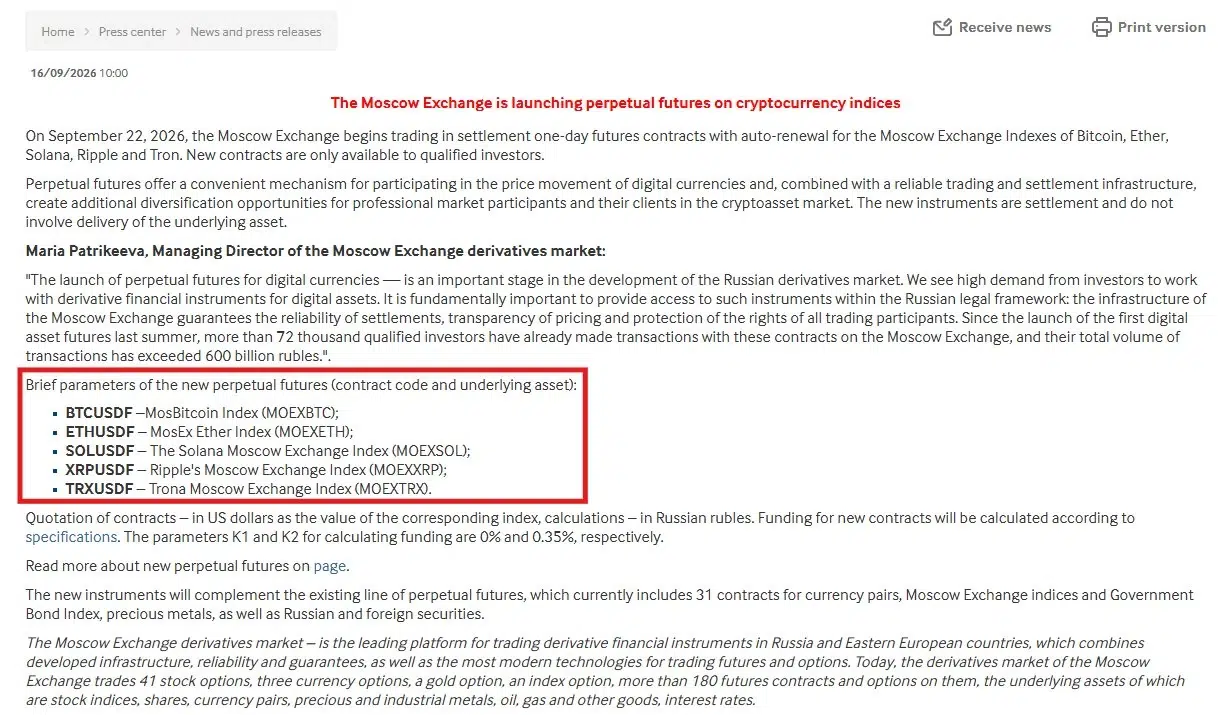Open the Press center breadcrumb
1218x715 pixels.
(x=132, y=32)
